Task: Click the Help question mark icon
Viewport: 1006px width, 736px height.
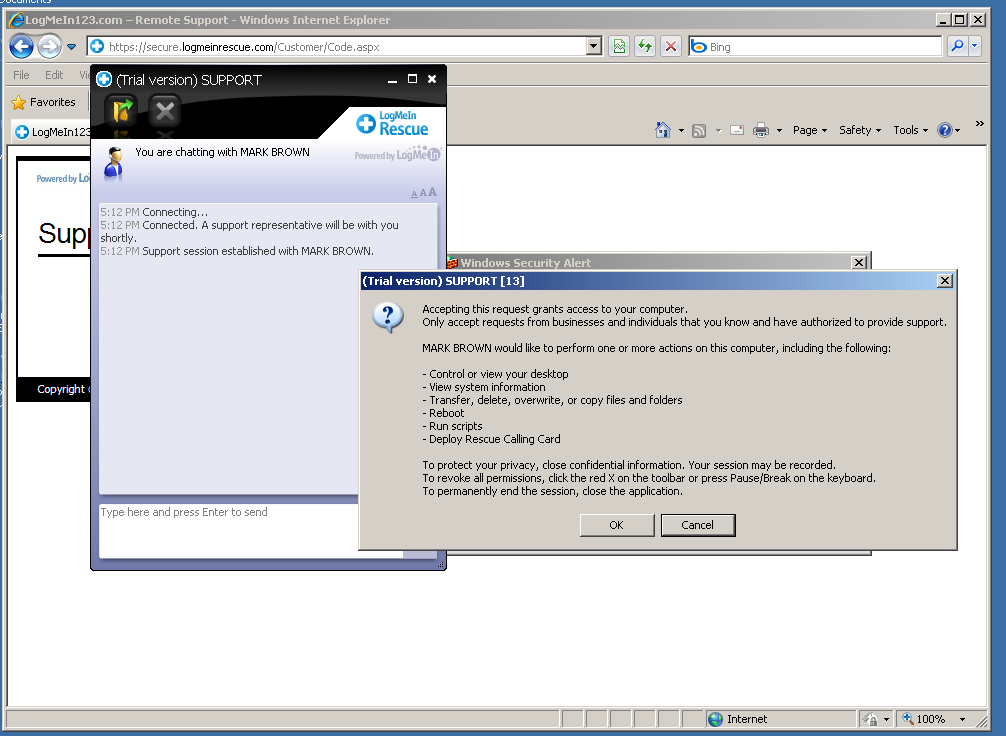Action: (944, 130)
